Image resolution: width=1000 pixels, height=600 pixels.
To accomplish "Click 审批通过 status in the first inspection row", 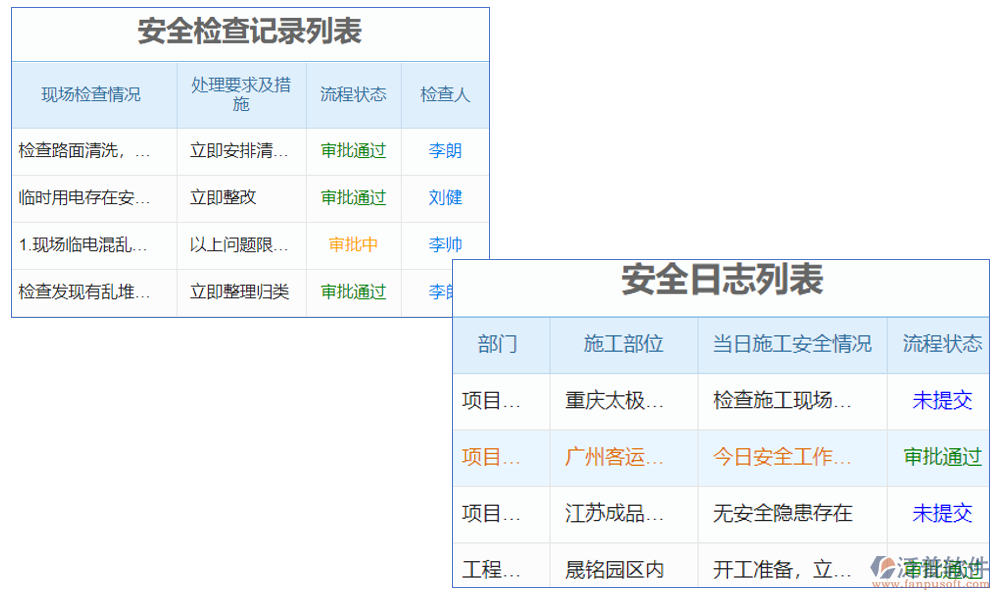I will coord(352,151).
